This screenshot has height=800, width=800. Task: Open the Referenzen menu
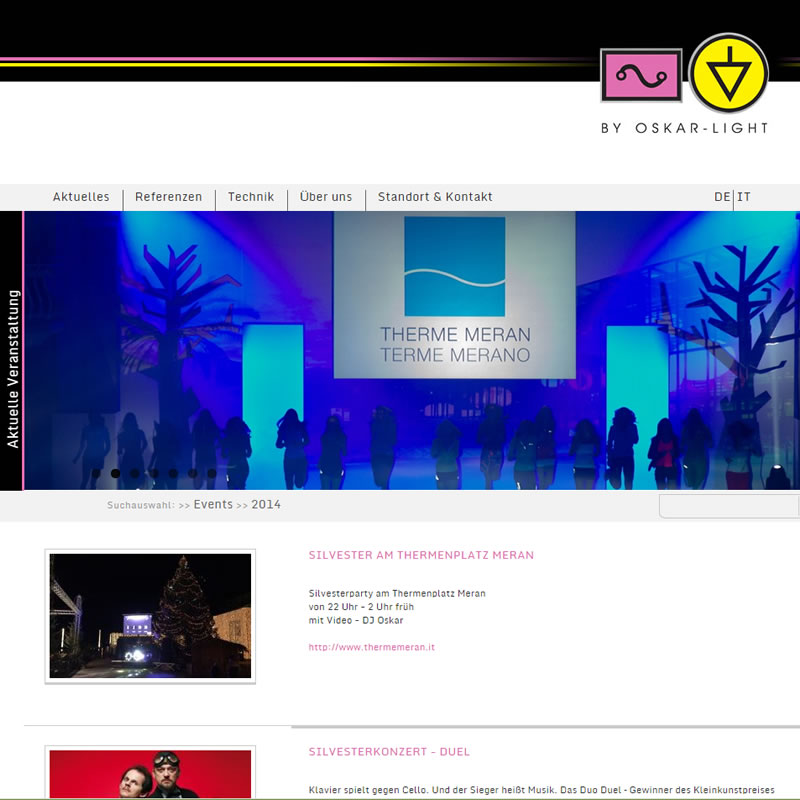coord(168,197)
